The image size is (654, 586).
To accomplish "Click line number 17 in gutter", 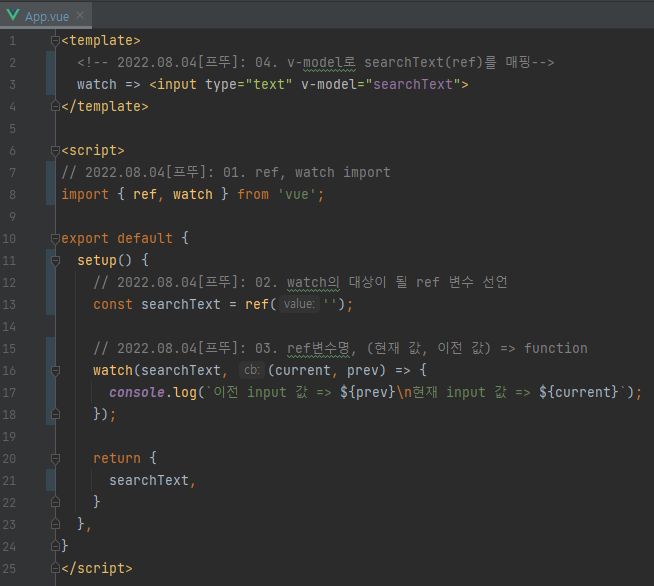I will [9, 392].
